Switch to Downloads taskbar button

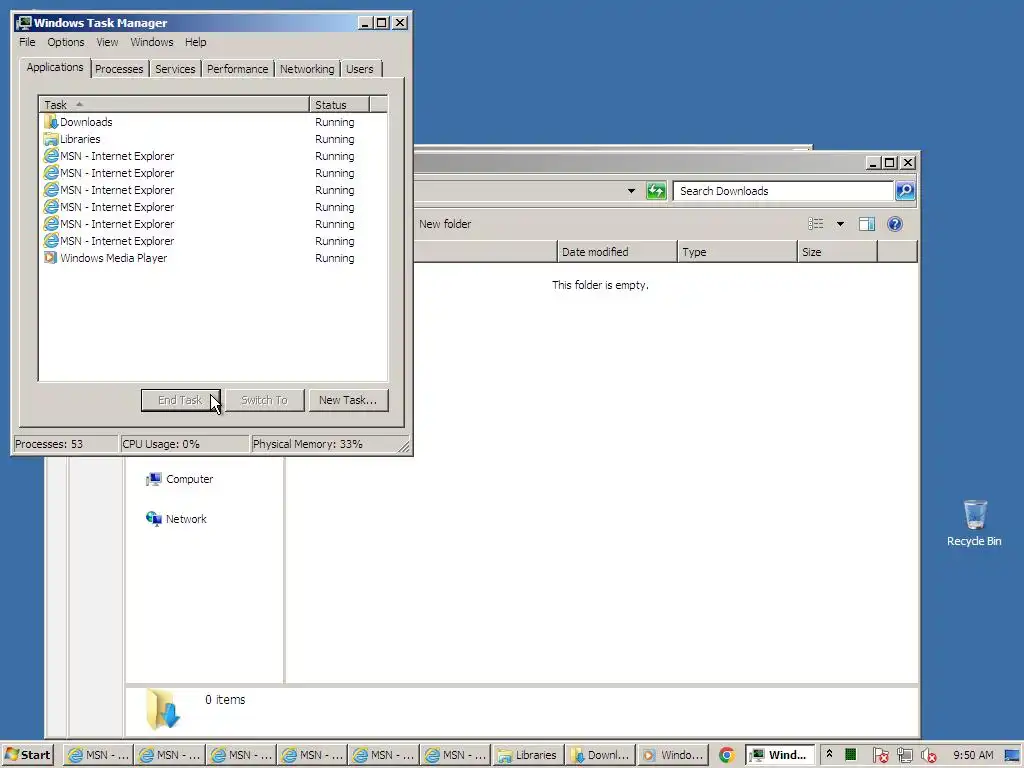tap(600, 755)
